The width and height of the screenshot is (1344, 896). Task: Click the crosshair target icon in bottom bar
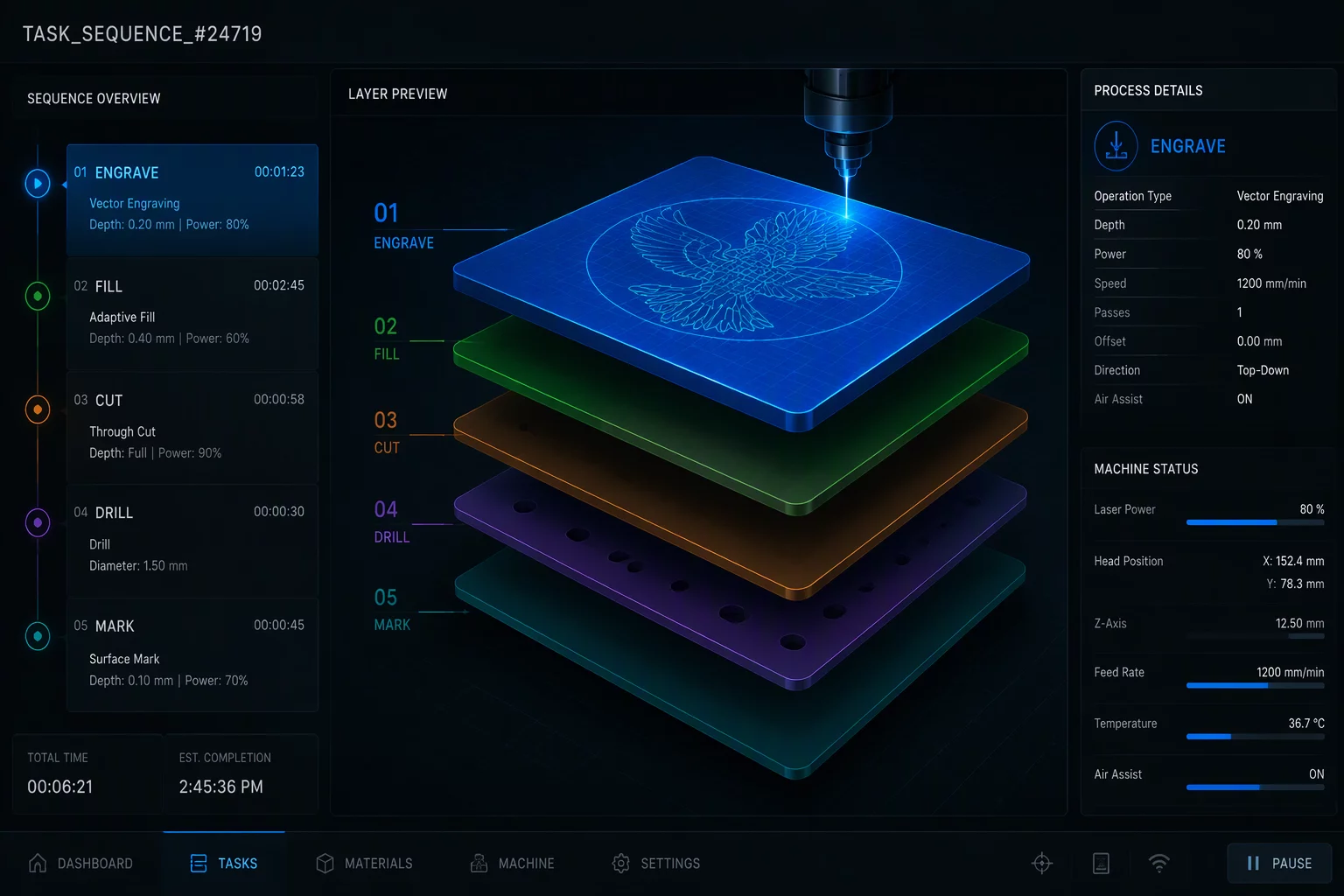coord(1042,864)
